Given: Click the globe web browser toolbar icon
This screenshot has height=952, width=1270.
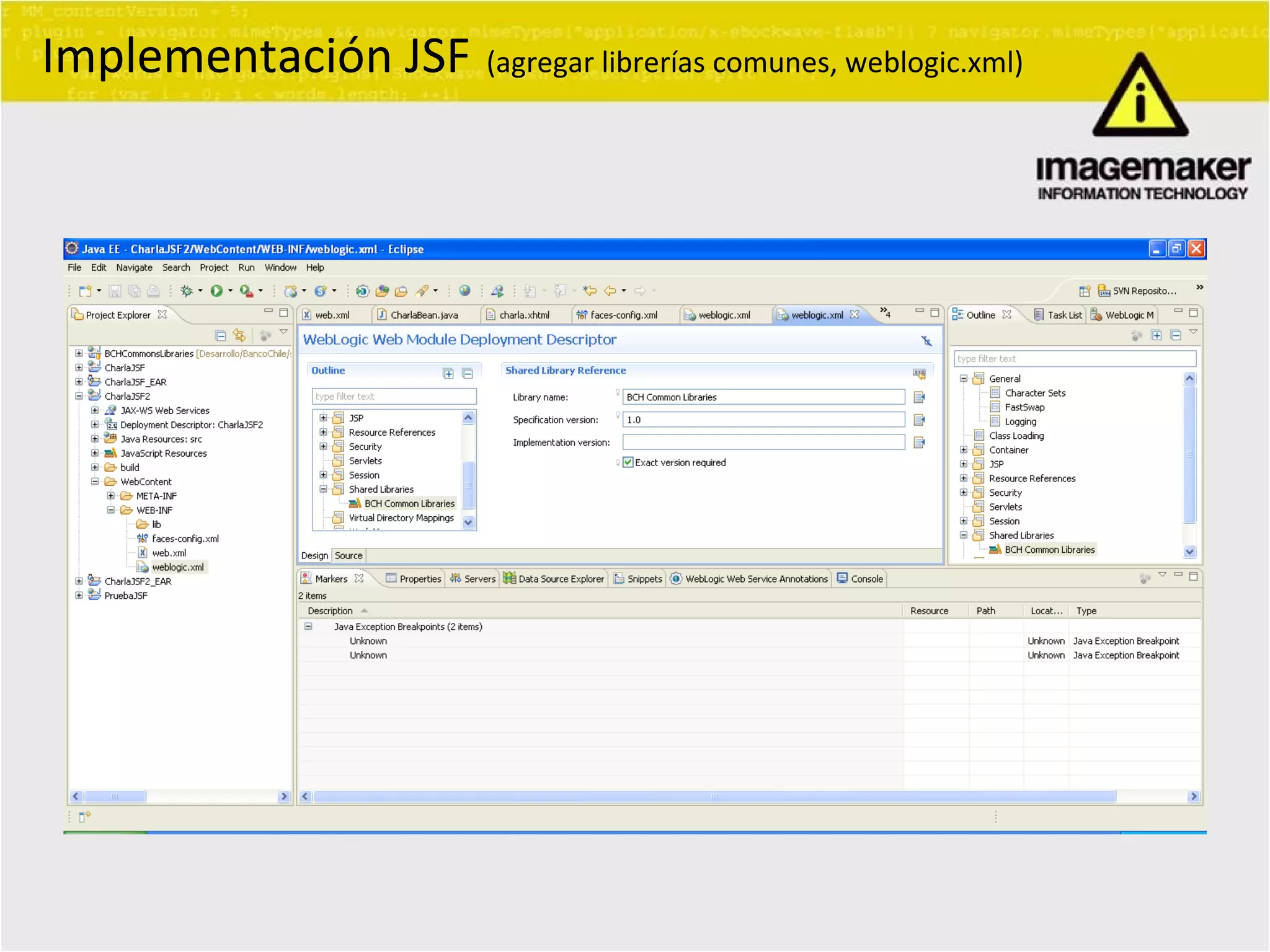Looking at the screenshot, I should [464, 291].
